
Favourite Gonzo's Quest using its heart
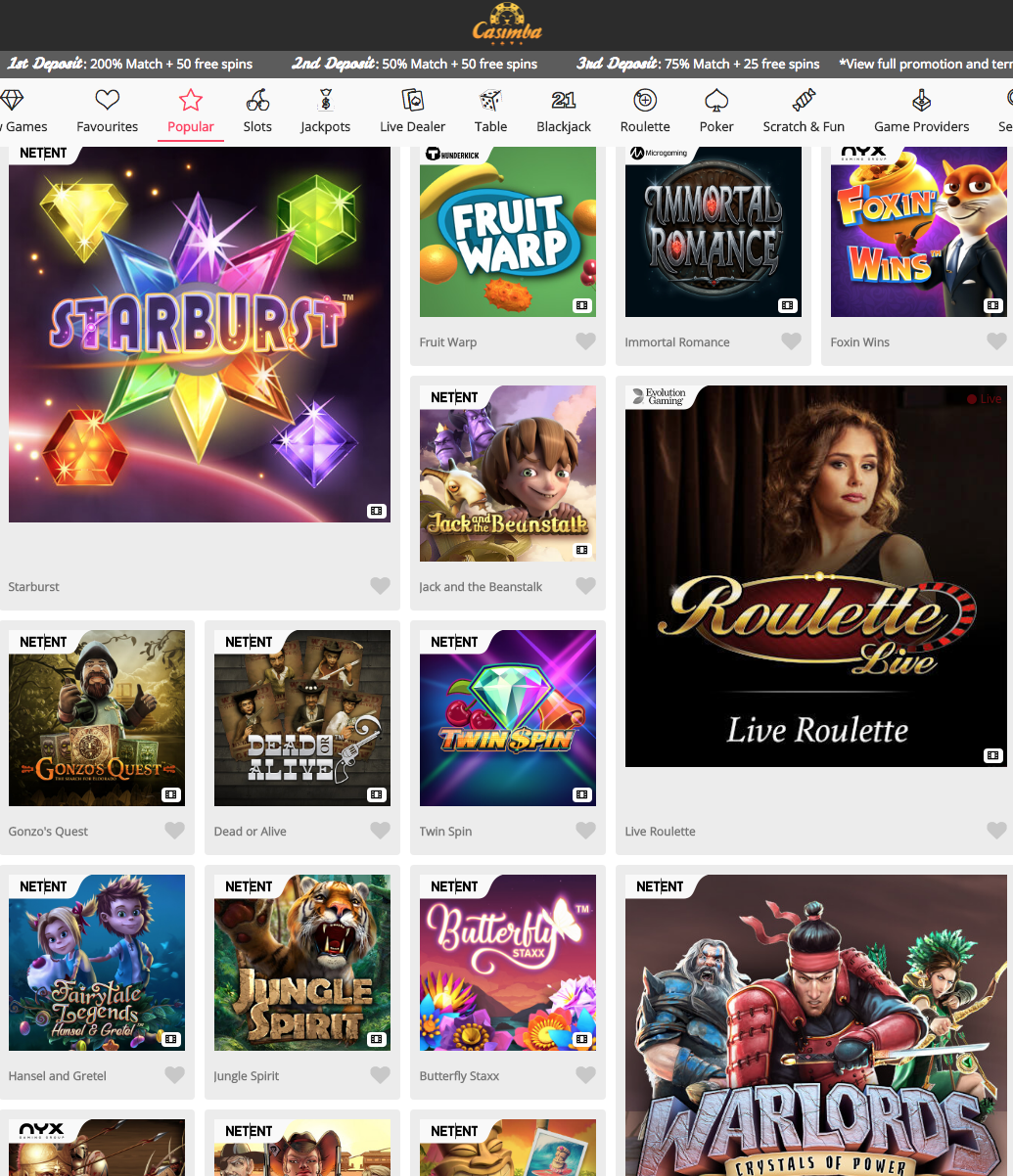[x=174, y=831]
